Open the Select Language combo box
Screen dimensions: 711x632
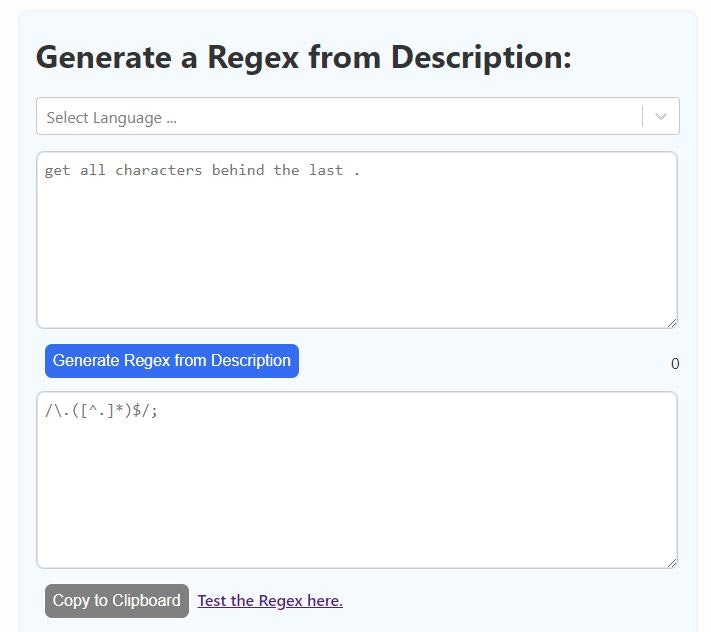click(x=340, y=117)
